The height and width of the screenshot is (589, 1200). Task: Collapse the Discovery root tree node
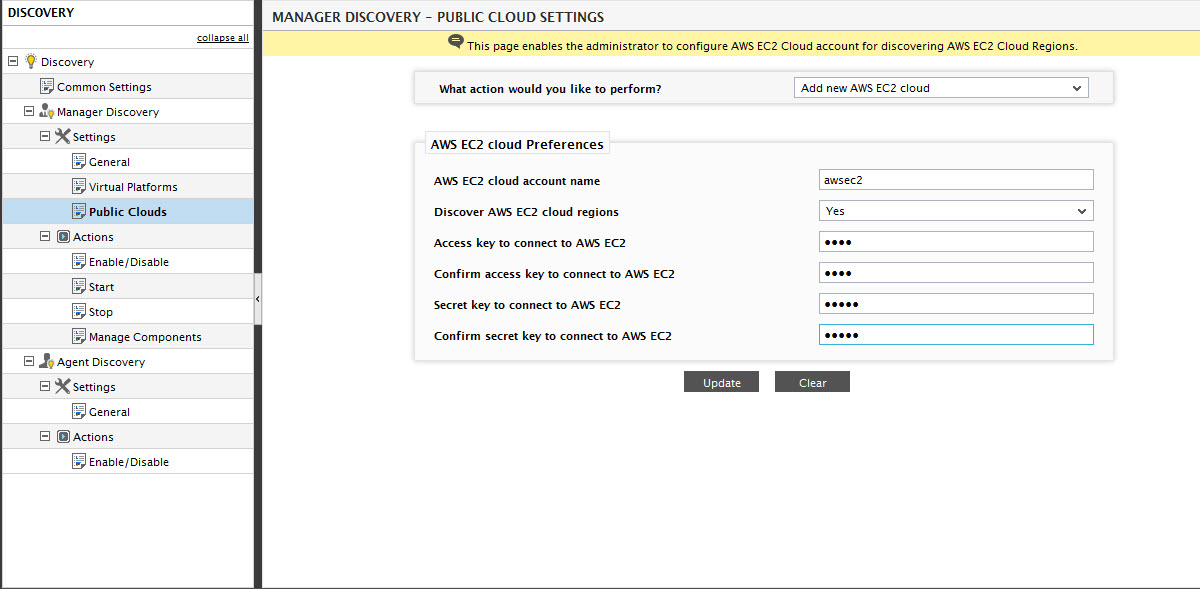13,61
